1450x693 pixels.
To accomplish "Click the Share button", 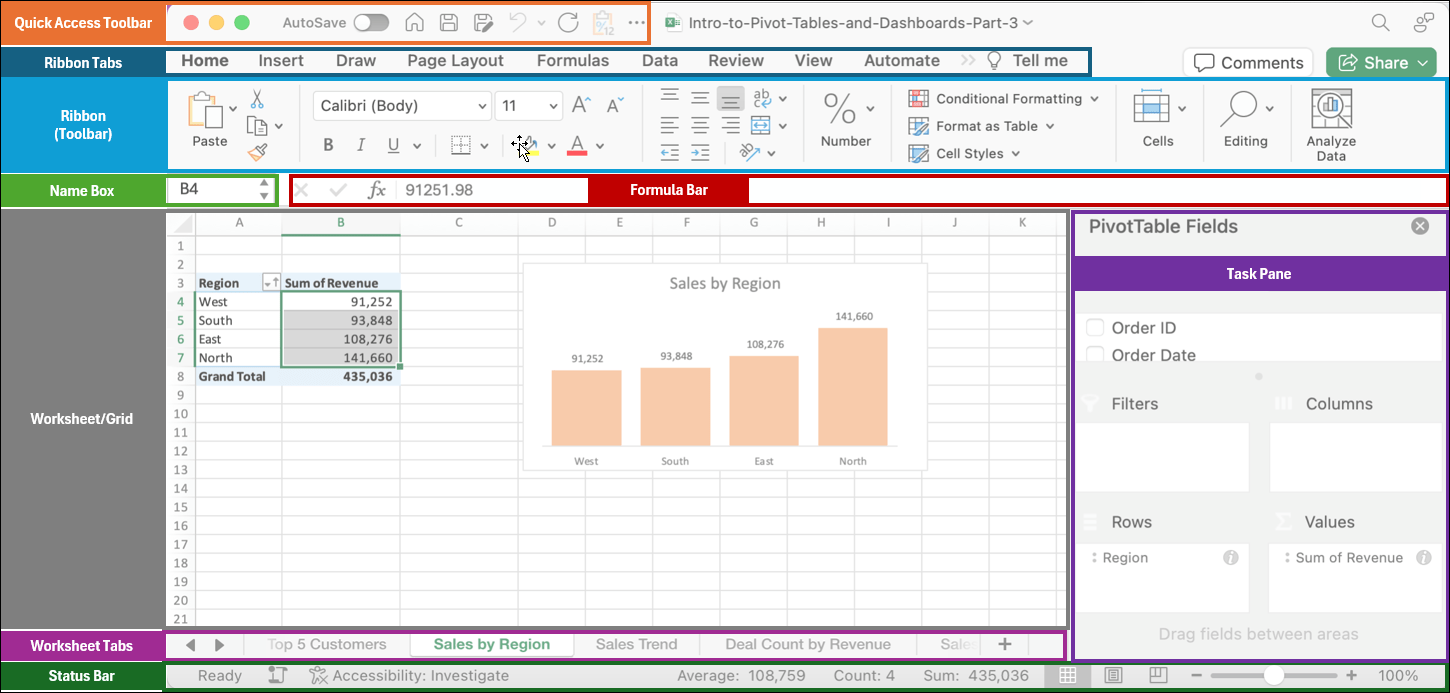I will [1380, 62].
